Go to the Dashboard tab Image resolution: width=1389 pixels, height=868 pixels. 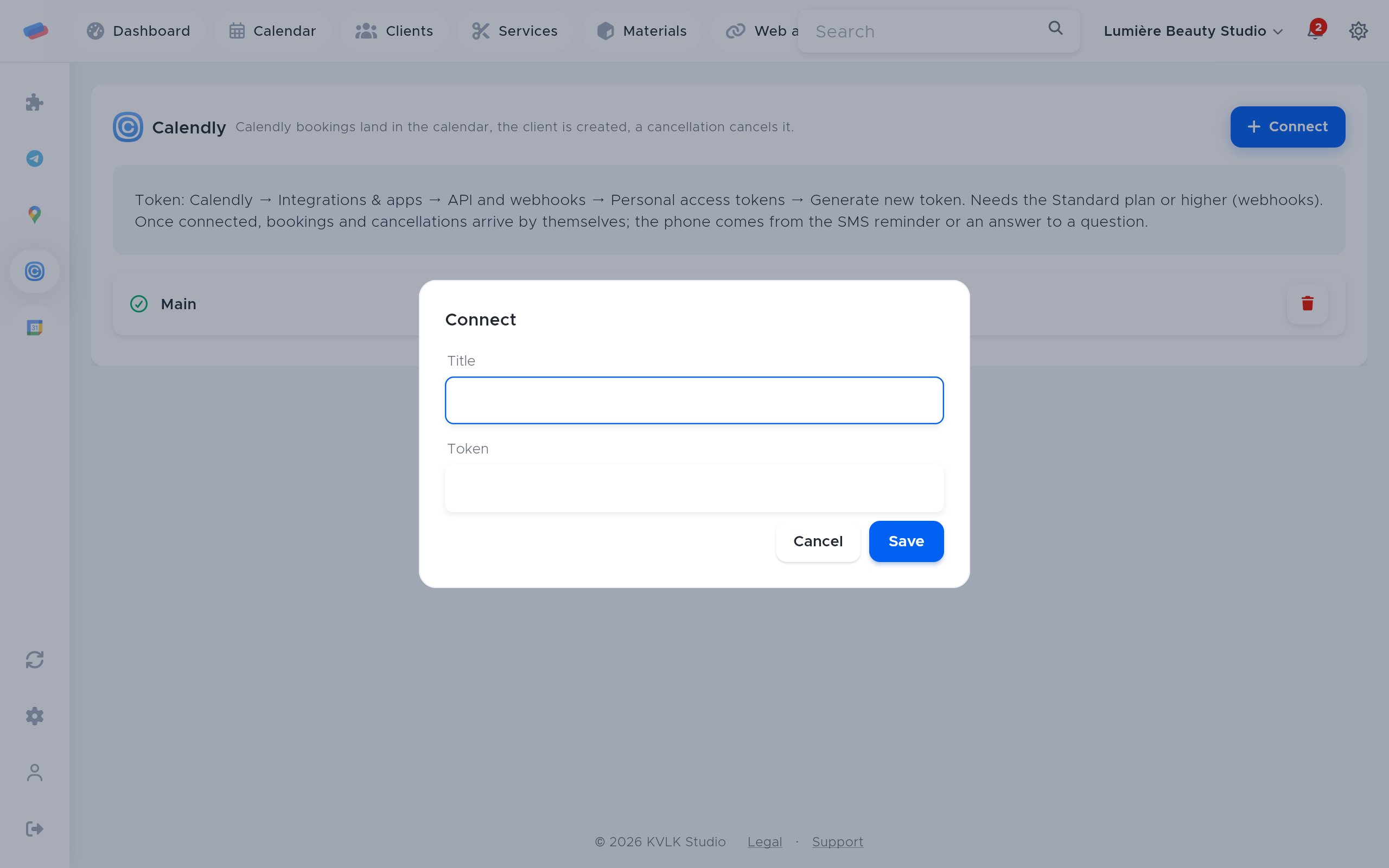coord(138,31)
